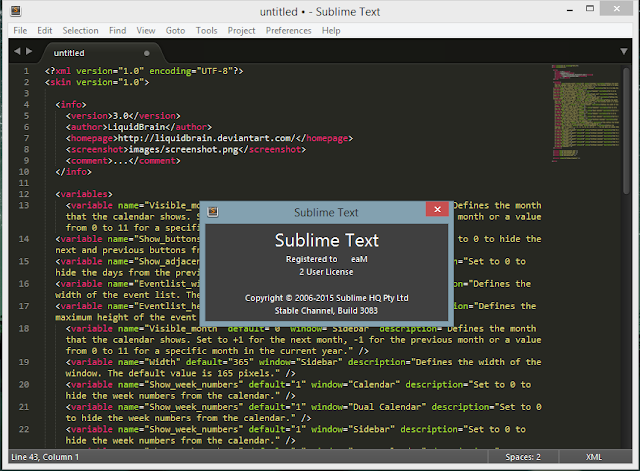Select the untitled tab
This screenshot has width=640, height=471.
[x=102, y=53]
